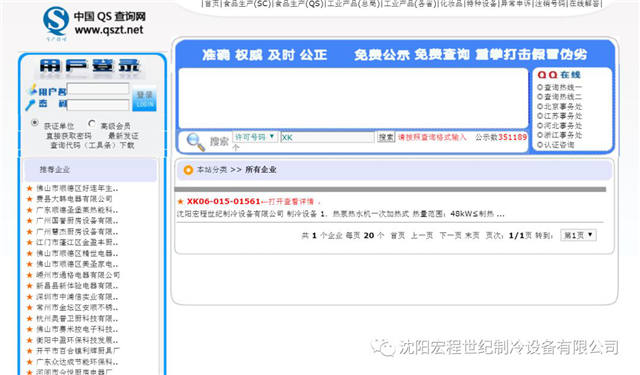
Task: Click the 查询代码（工具条）下载 link
Action: coord(92,145)
